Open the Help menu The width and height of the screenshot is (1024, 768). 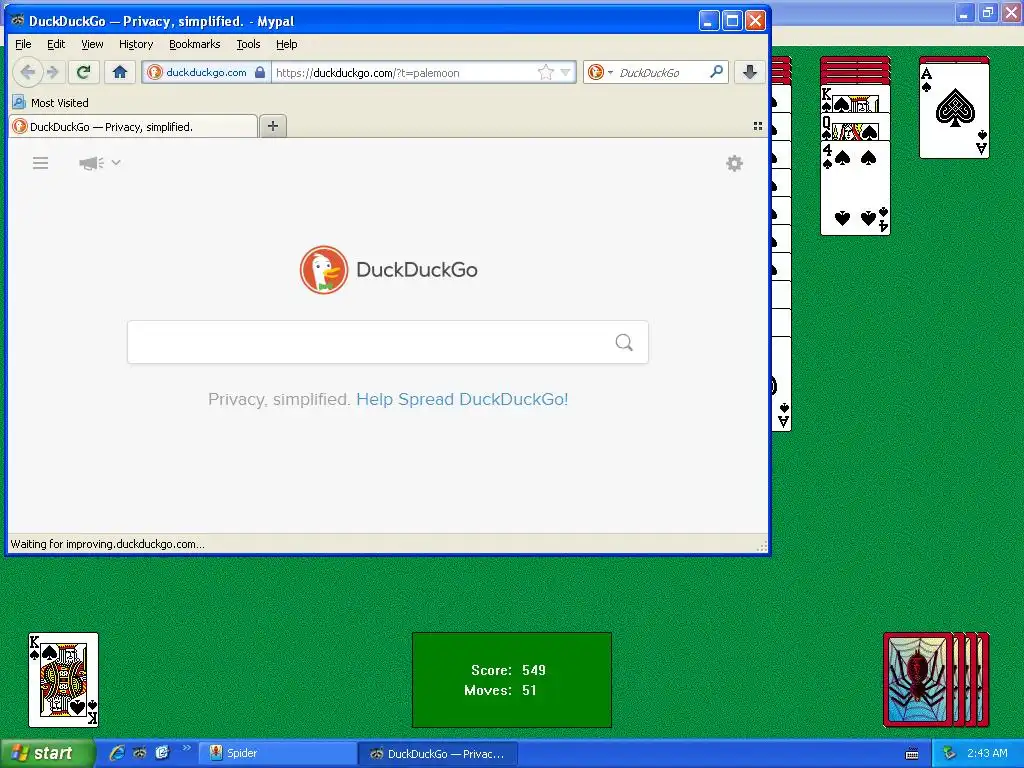286,44
